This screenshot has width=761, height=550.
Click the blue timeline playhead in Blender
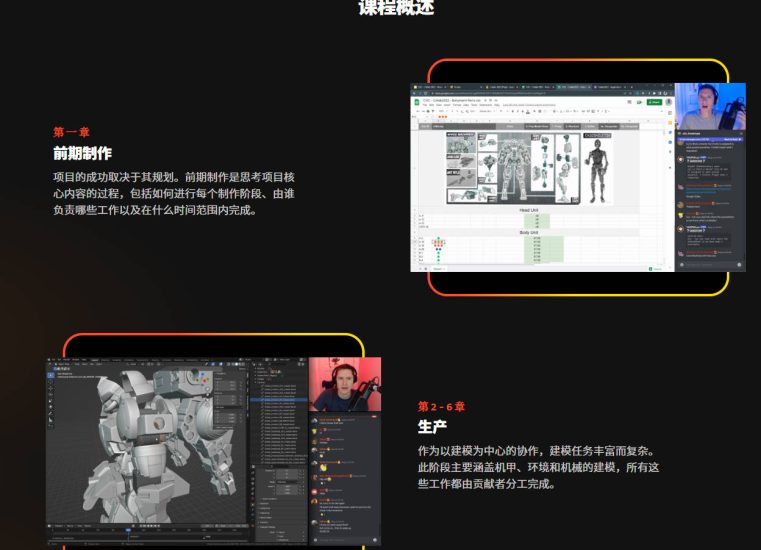pos(128,531)
